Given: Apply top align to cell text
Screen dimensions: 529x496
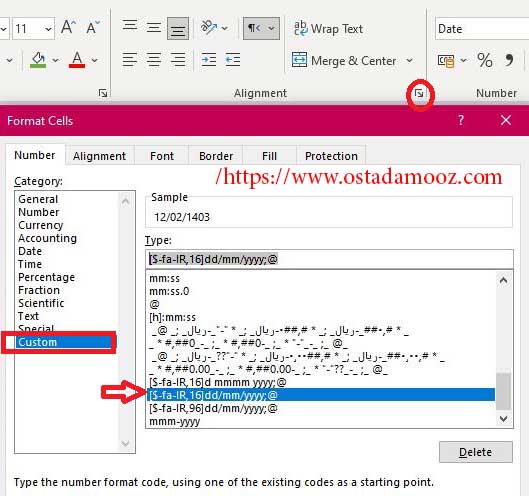Looking at the screenshot, I should (130, 27).
